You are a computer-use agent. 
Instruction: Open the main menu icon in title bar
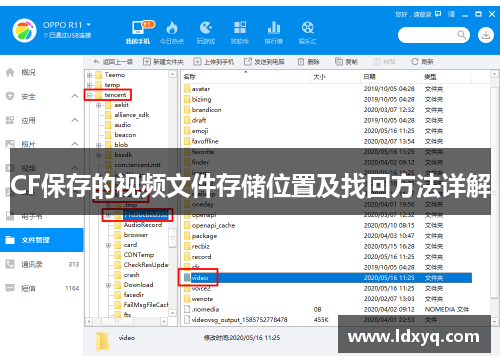(x=451, y=14)
